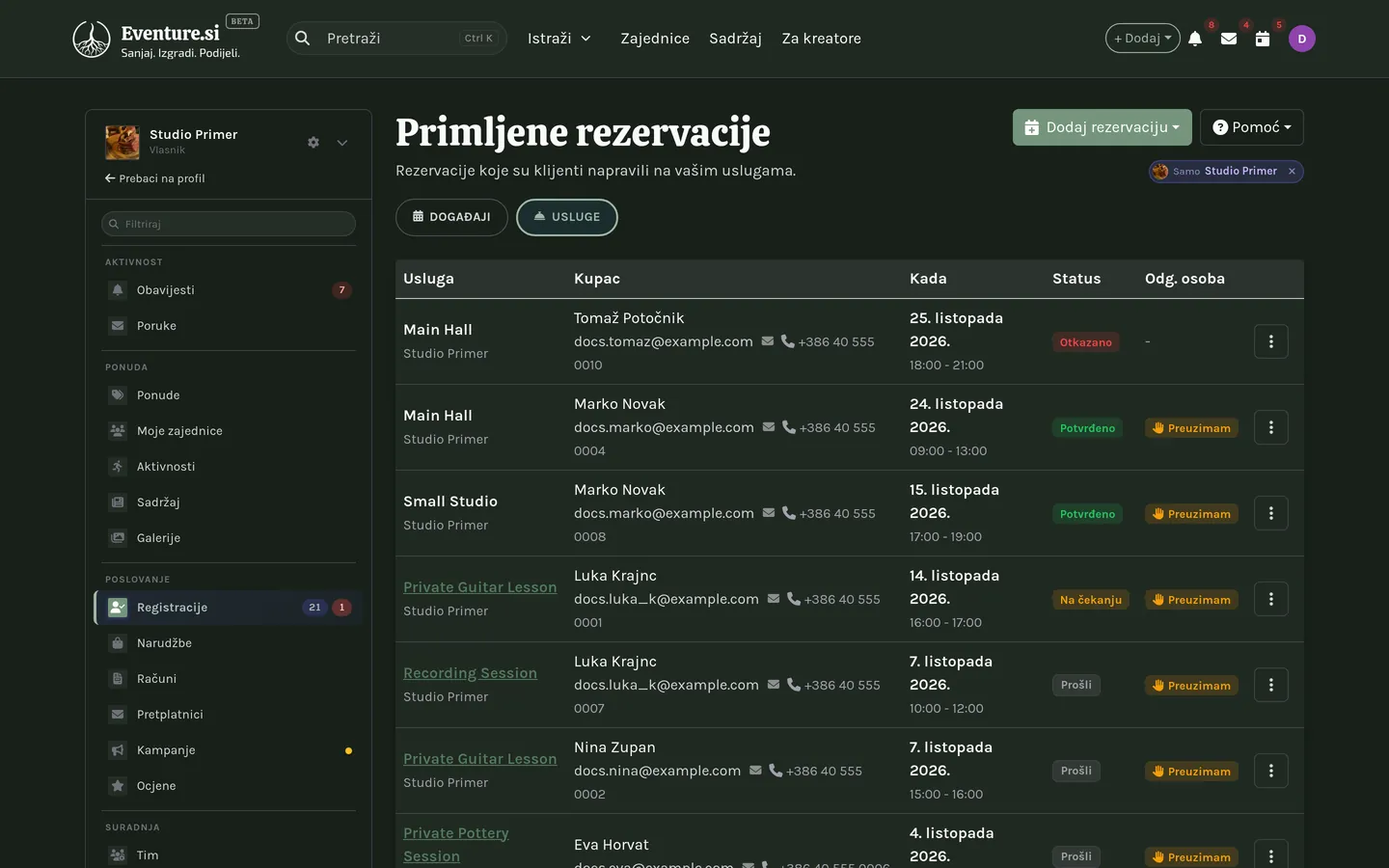Switch to the USLUGE tab
The width and height of the screenshot is (1389, 868).
tap(567, 217)
